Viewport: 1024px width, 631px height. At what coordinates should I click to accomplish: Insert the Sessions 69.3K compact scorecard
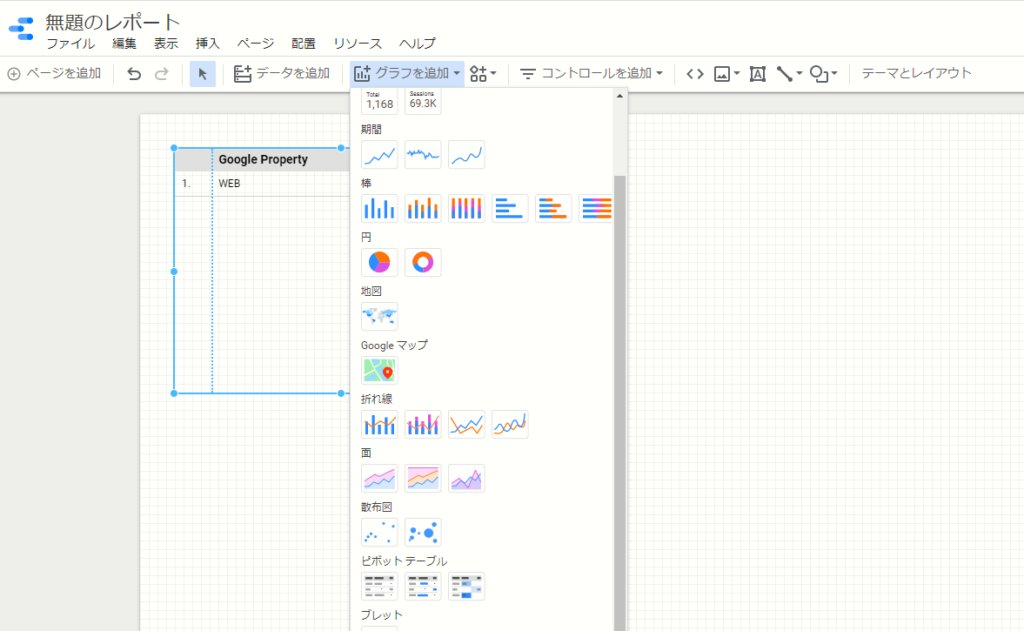tap(423, 101)
